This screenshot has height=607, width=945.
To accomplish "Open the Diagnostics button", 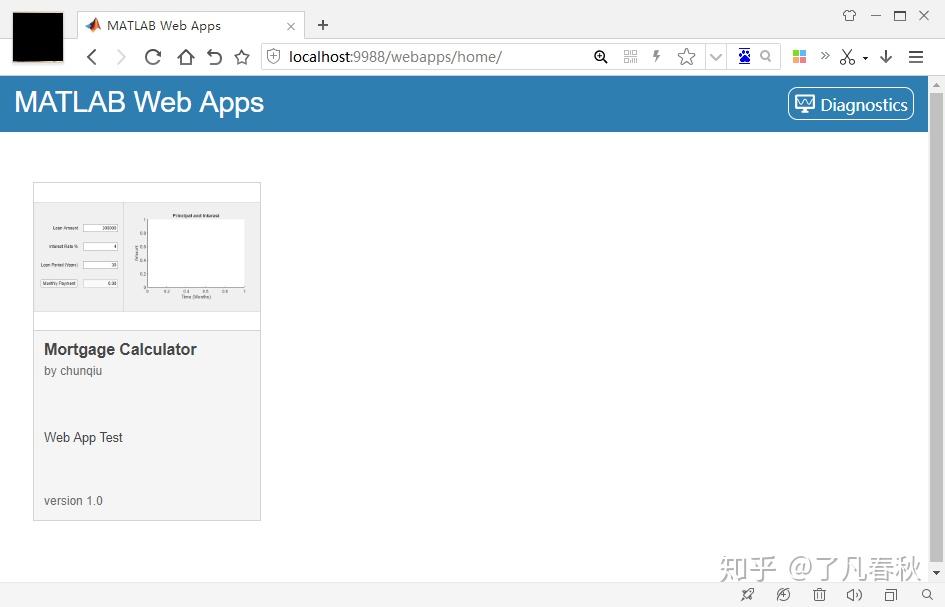I will [850, 104].
